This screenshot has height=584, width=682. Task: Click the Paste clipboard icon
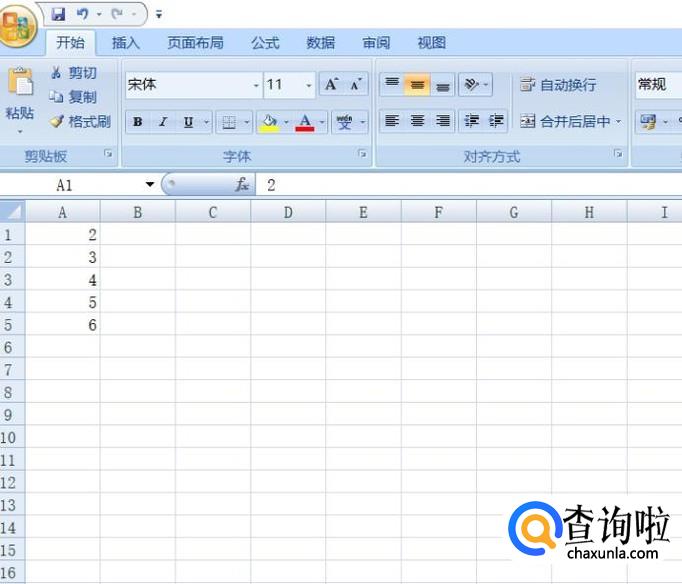(20, 82)
